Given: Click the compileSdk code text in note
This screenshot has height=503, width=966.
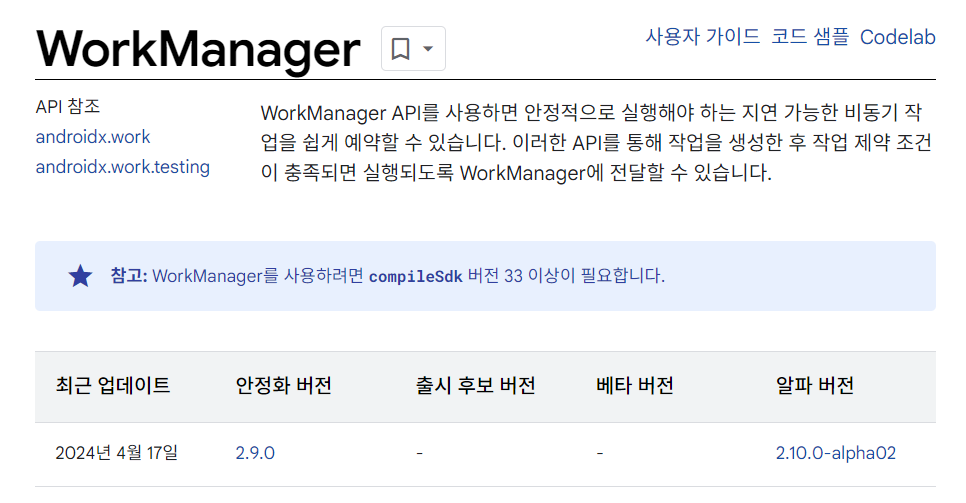Looking at the screenshot, I should pyautogui.click(x=415, y=276).
